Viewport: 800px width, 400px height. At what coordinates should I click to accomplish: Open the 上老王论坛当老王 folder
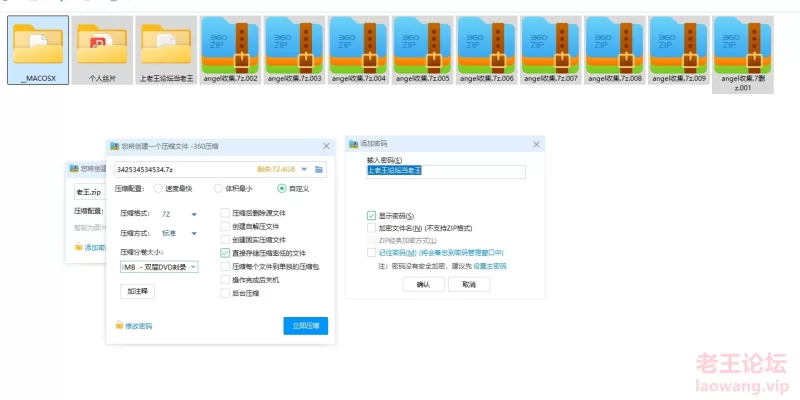pyautogui.click(x=166, y=50)
